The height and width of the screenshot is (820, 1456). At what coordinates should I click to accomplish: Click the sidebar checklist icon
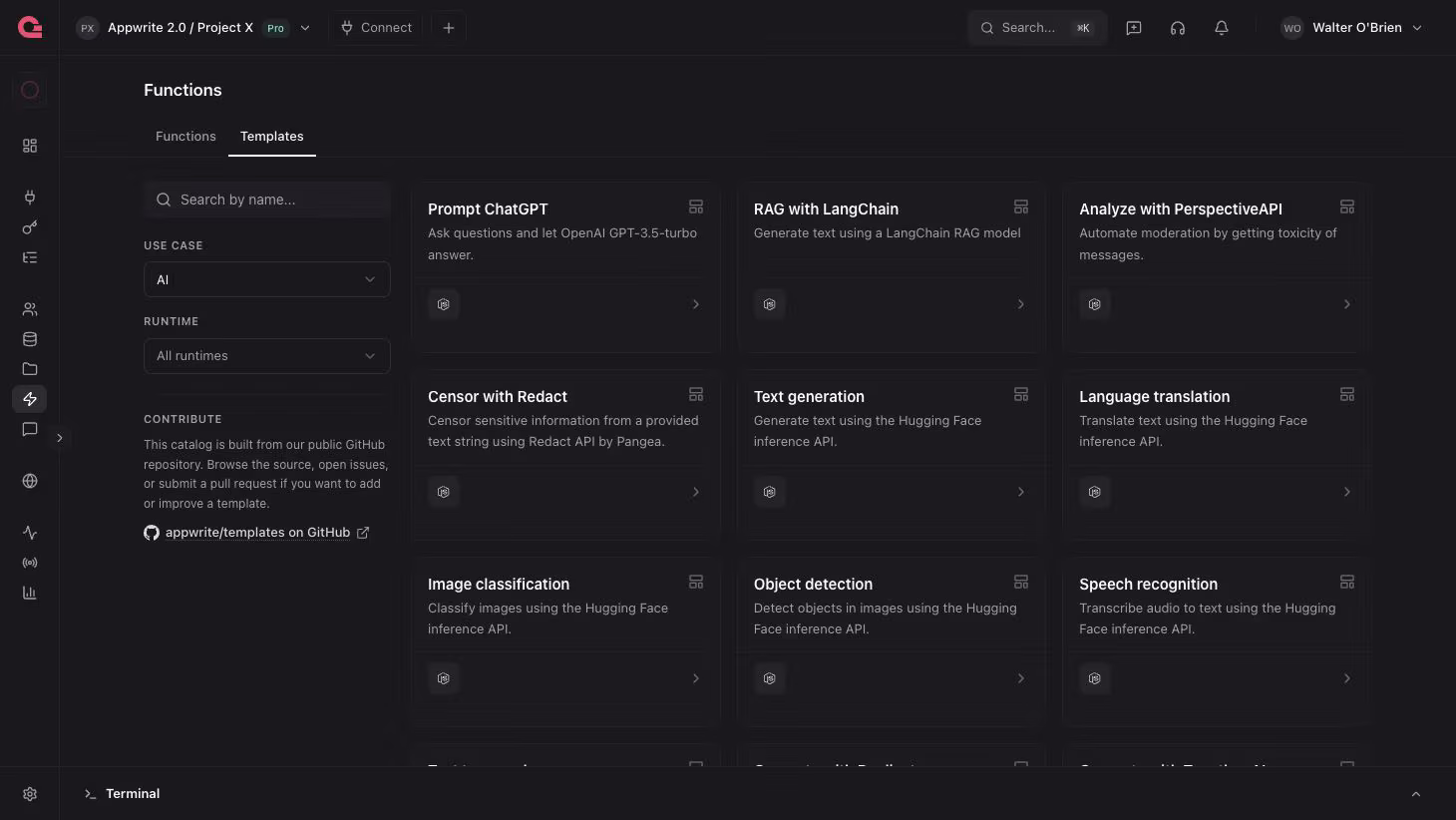[x=30, y=257]
